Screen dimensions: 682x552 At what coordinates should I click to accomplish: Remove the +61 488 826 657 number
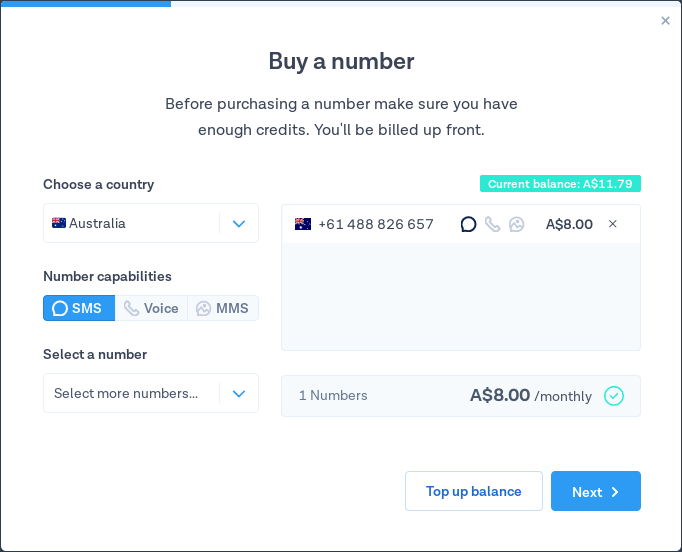coord(612,224)
